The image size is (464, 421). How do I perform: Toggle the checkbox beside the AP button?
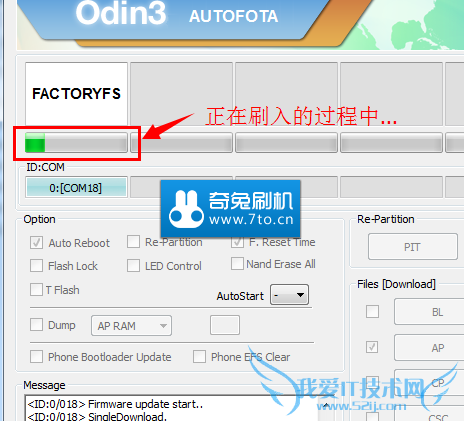[372, 347]
